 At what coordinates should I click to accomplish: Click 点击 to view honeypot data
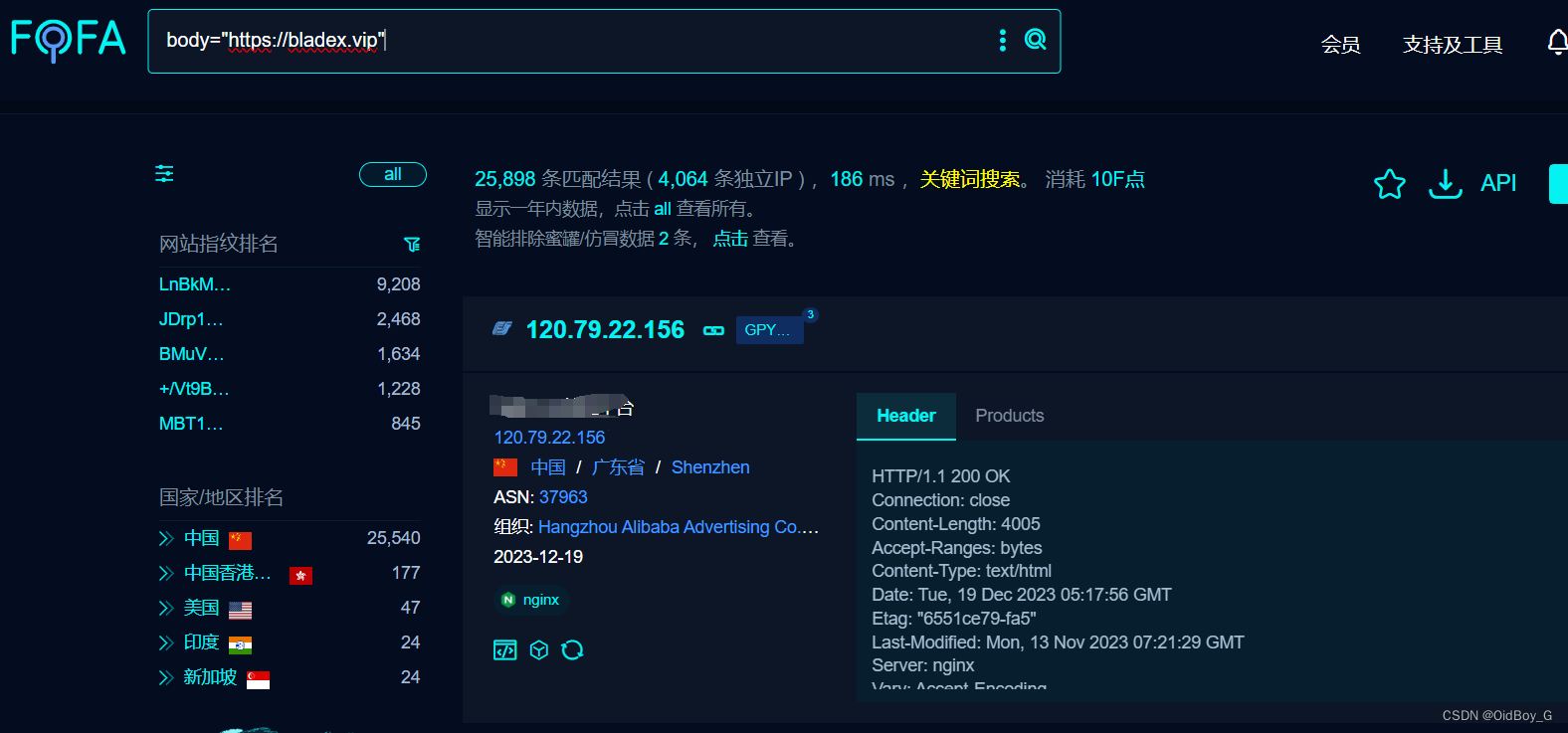[x=730, y=239]
